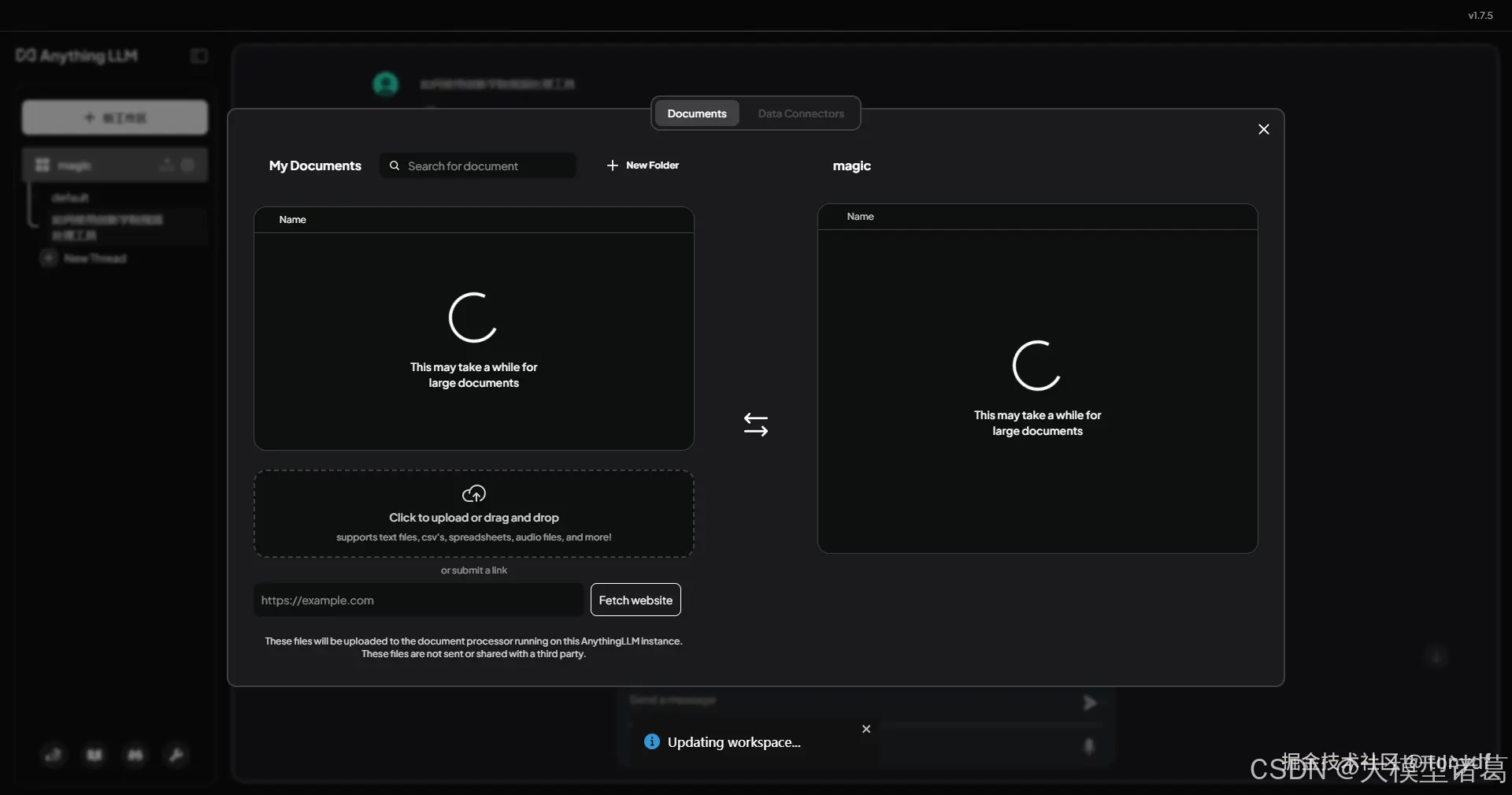1512x795 pixels.
Task: Dismiss the Updating workspace toast
Action: click(866, 729)
